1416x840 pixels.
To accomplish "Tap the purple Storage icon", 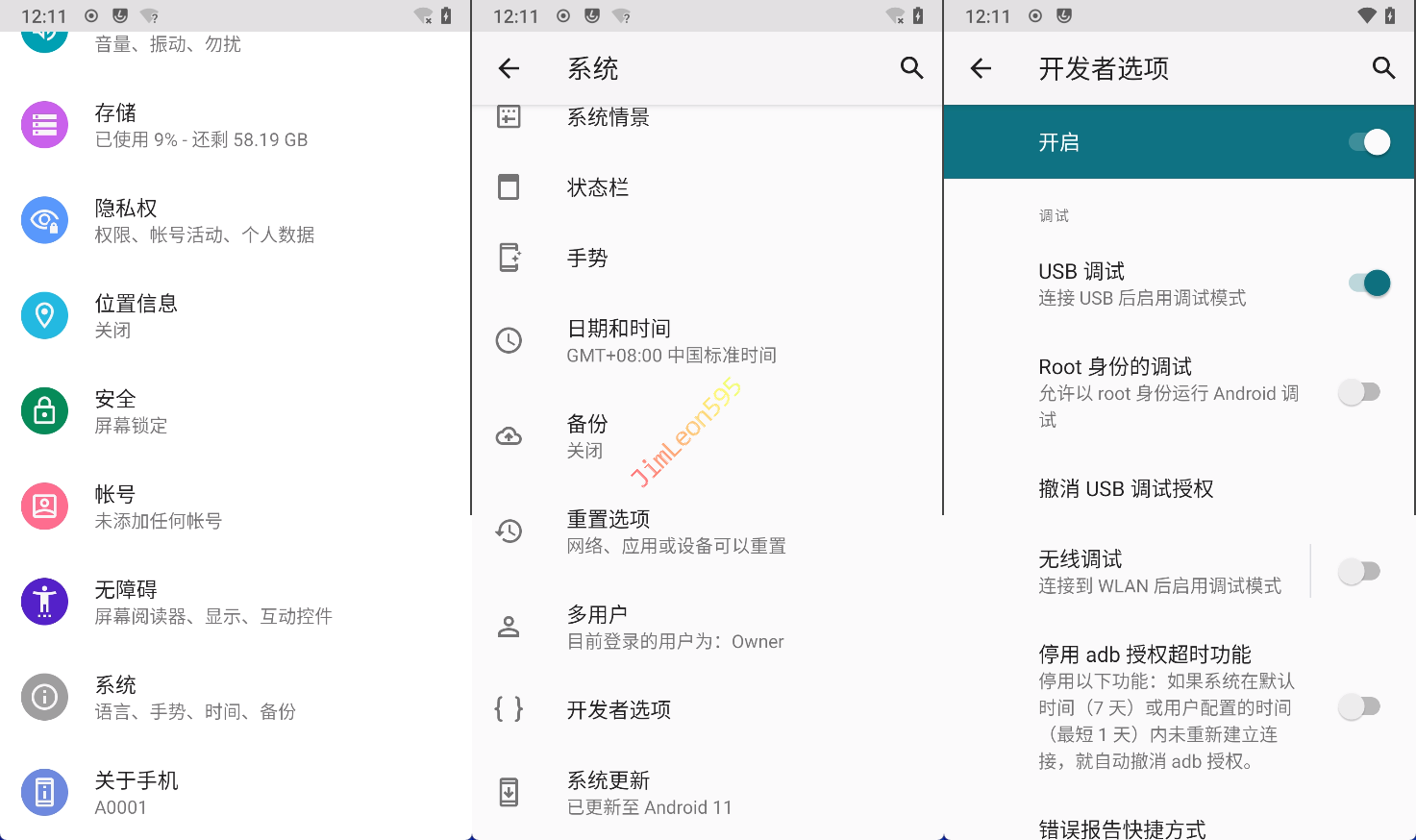I will 44,125.
